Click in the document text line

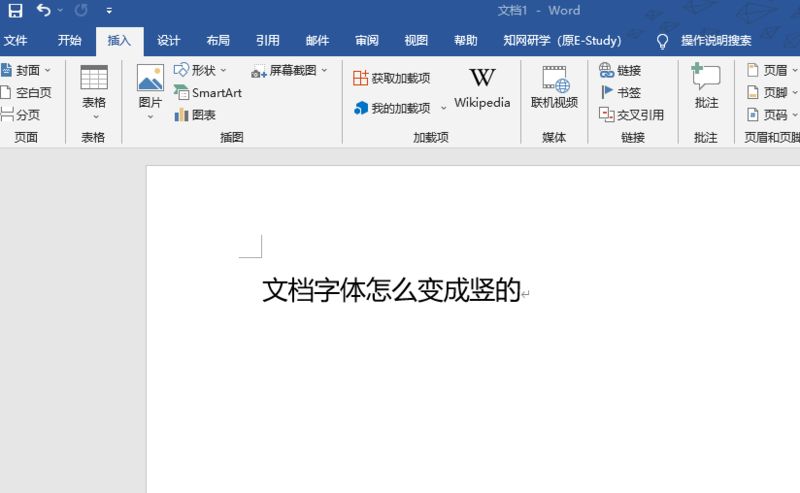pos(391,291)
